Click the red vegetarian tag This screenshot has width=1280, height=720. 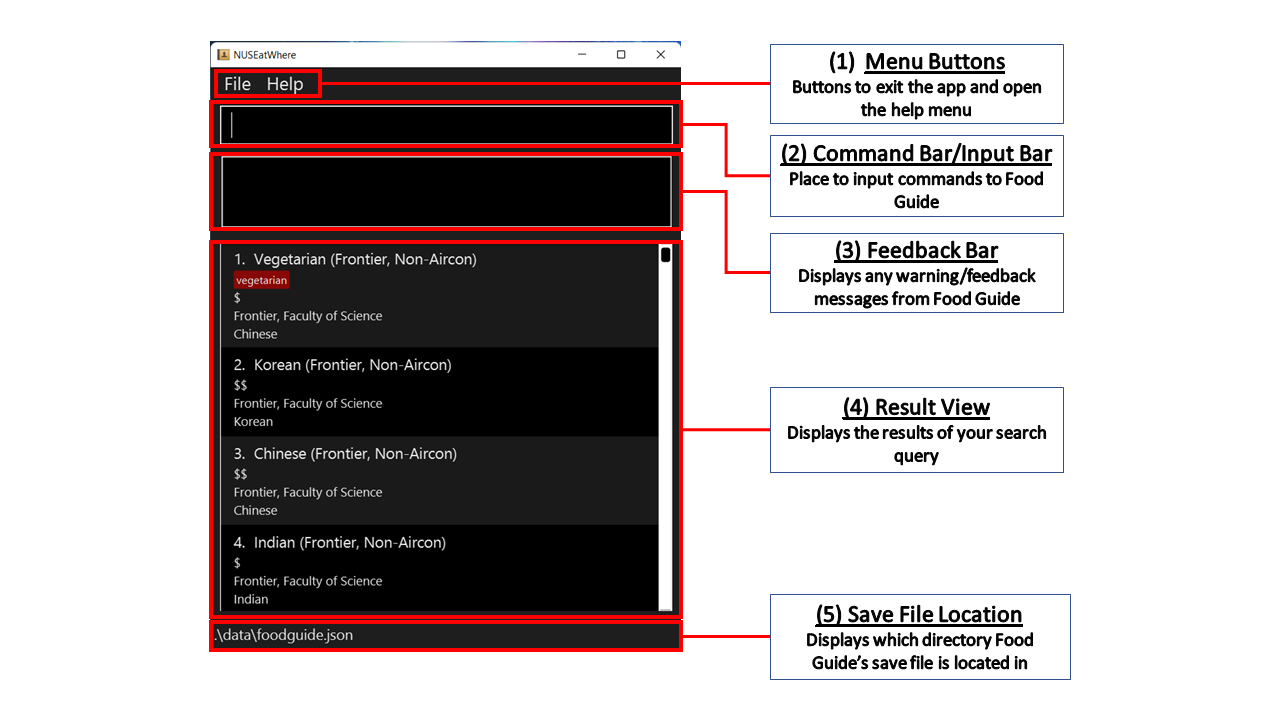point(262,281)
